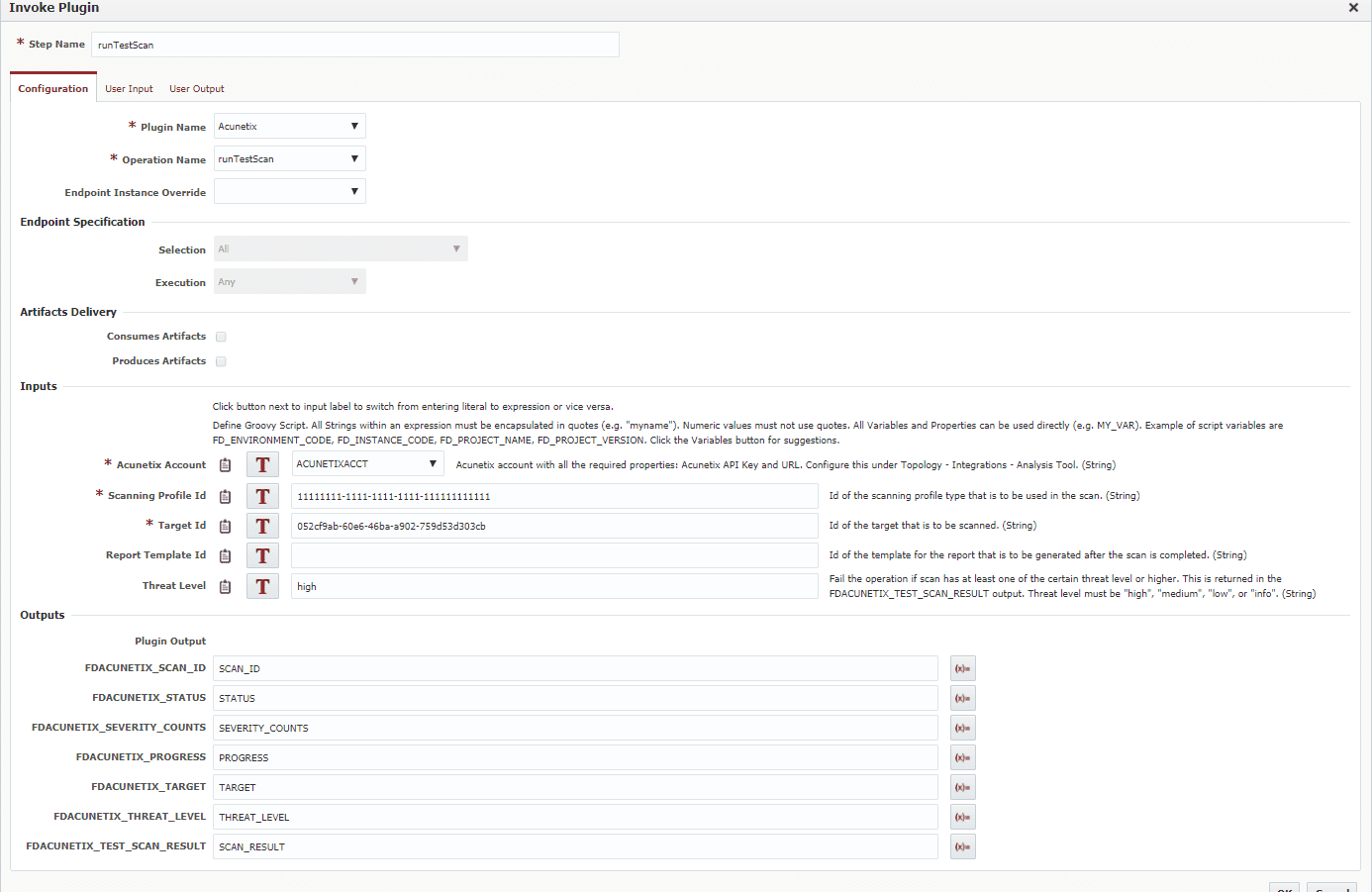Click the SEVERITY_COUNTS output field
The image size is (1372, 892).
tap(575, 728)
